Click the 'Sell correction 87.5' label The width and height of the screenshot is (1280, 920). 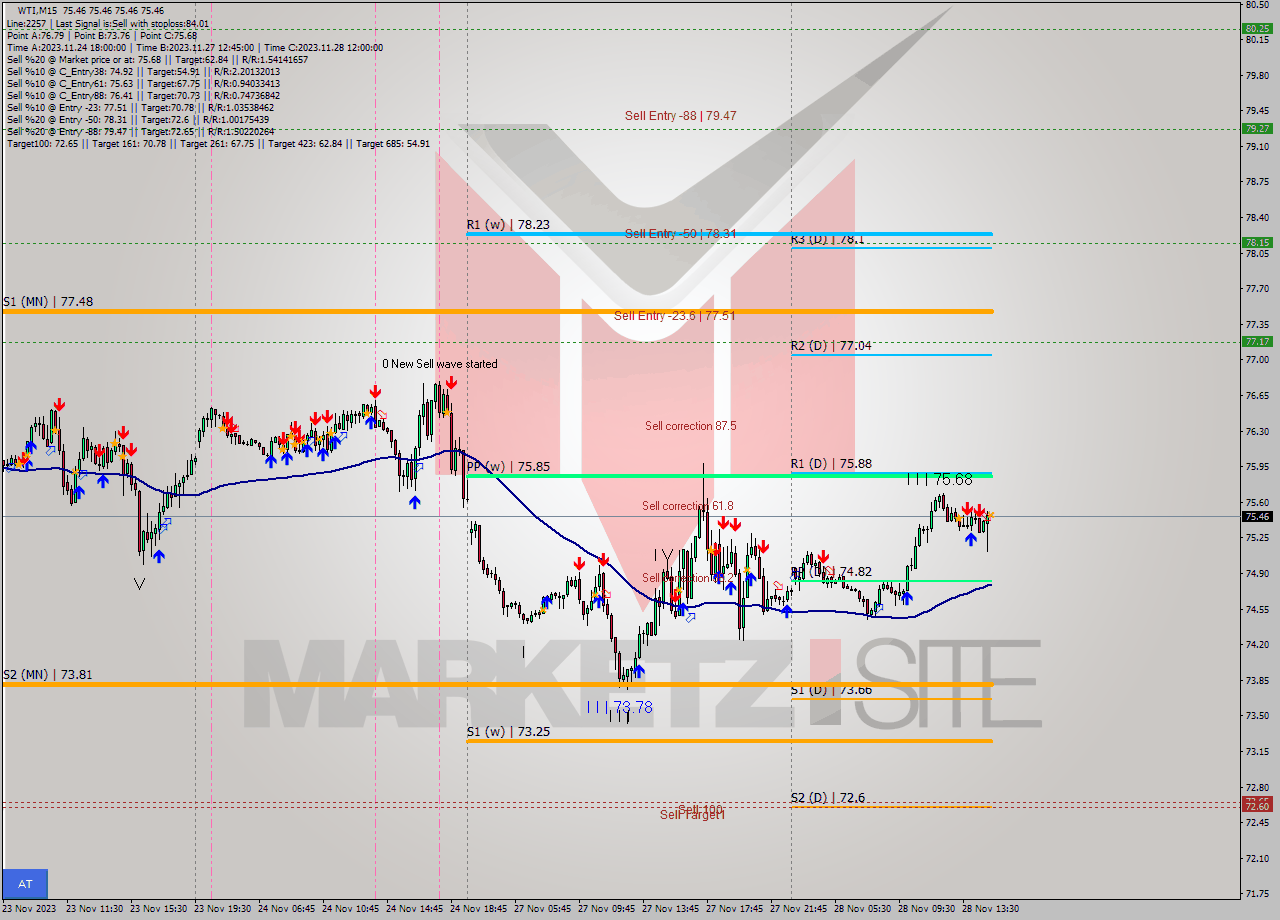690,426
